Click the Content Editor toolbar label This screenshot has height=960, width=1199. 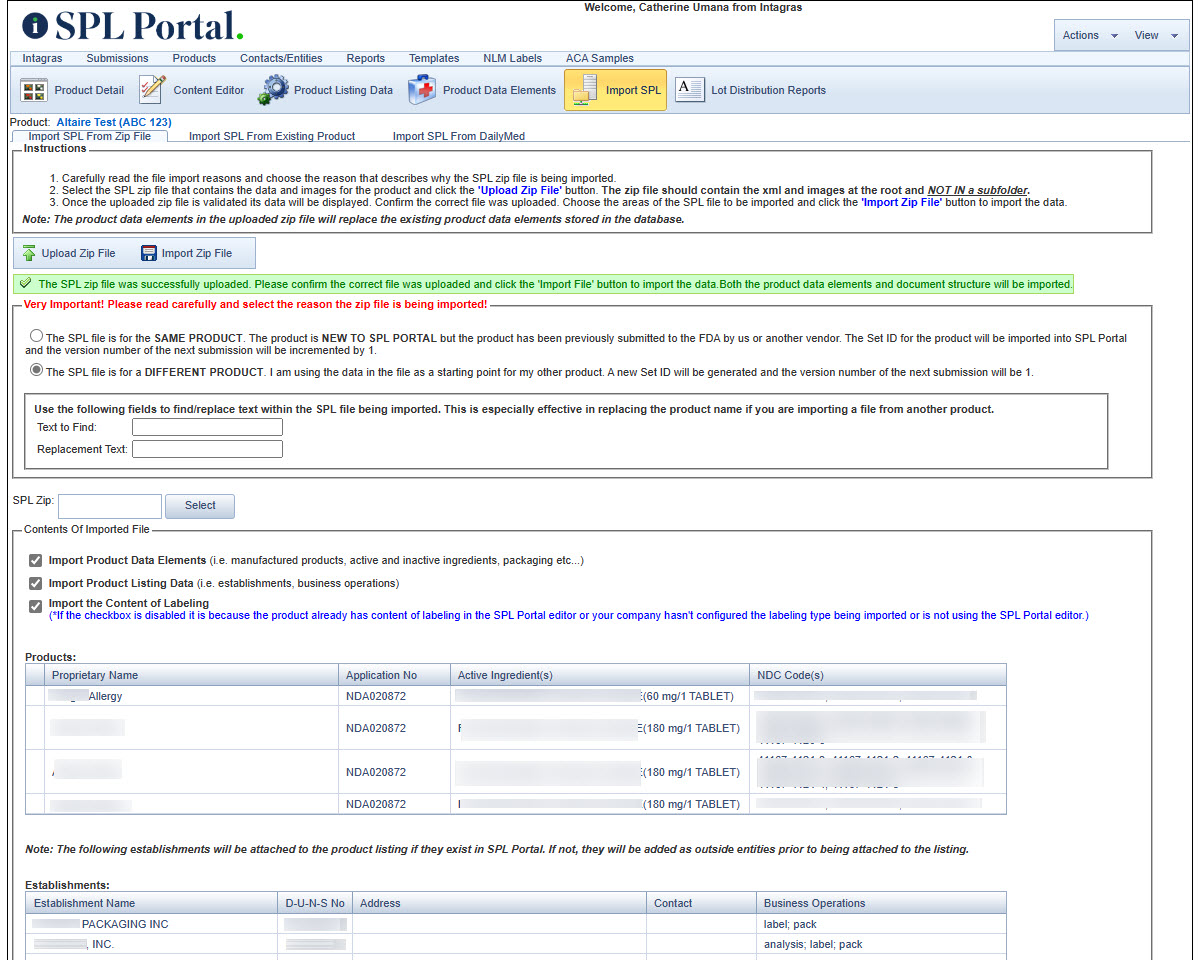(x=209, y=90)
